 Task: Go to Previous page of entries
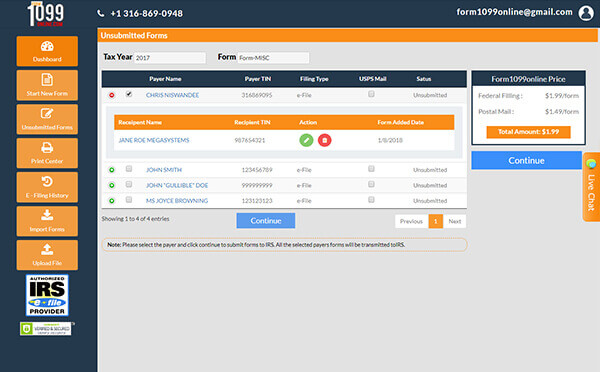point(411,221)
